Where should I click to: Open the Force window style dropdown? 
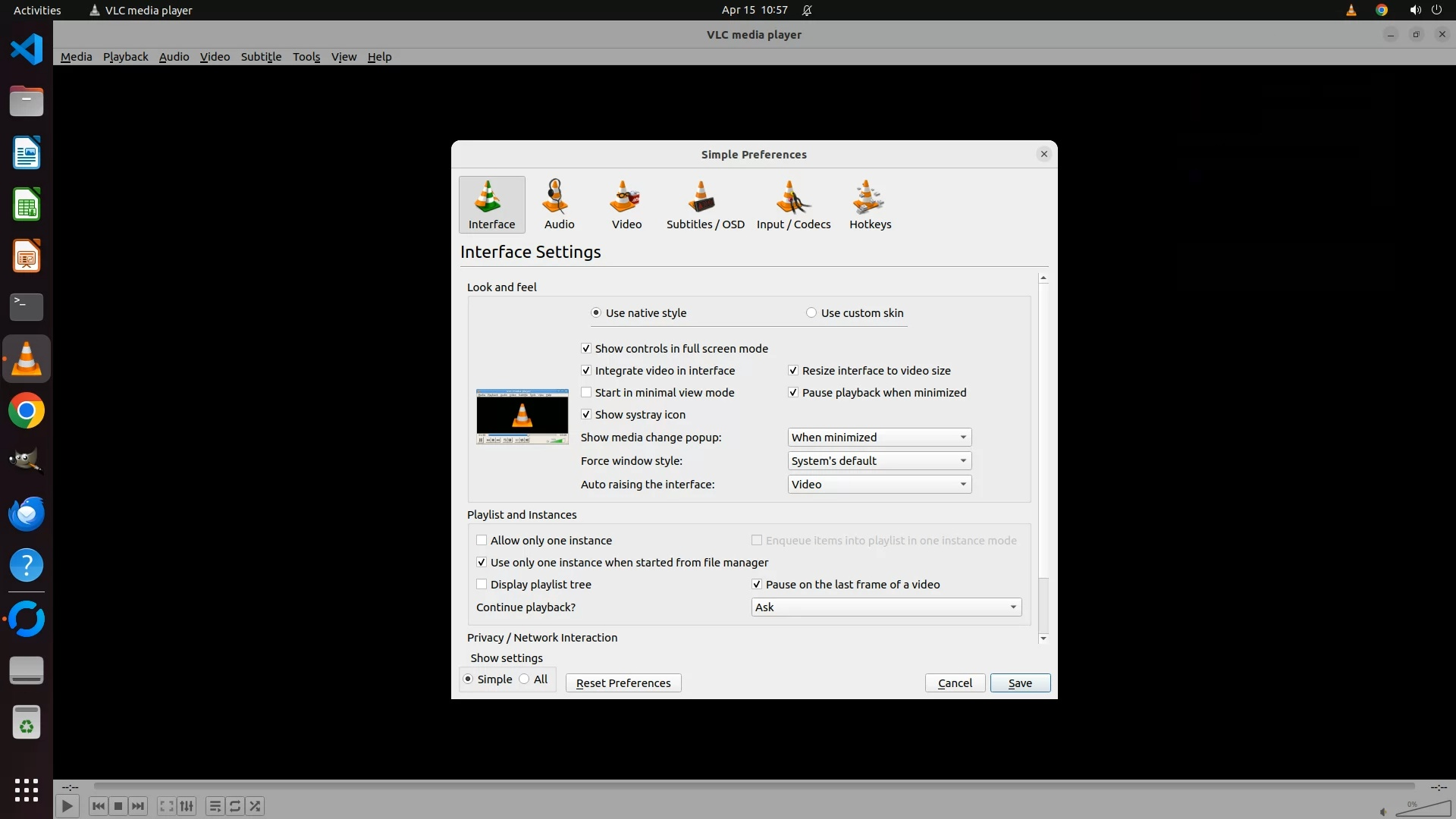point(879,461)
